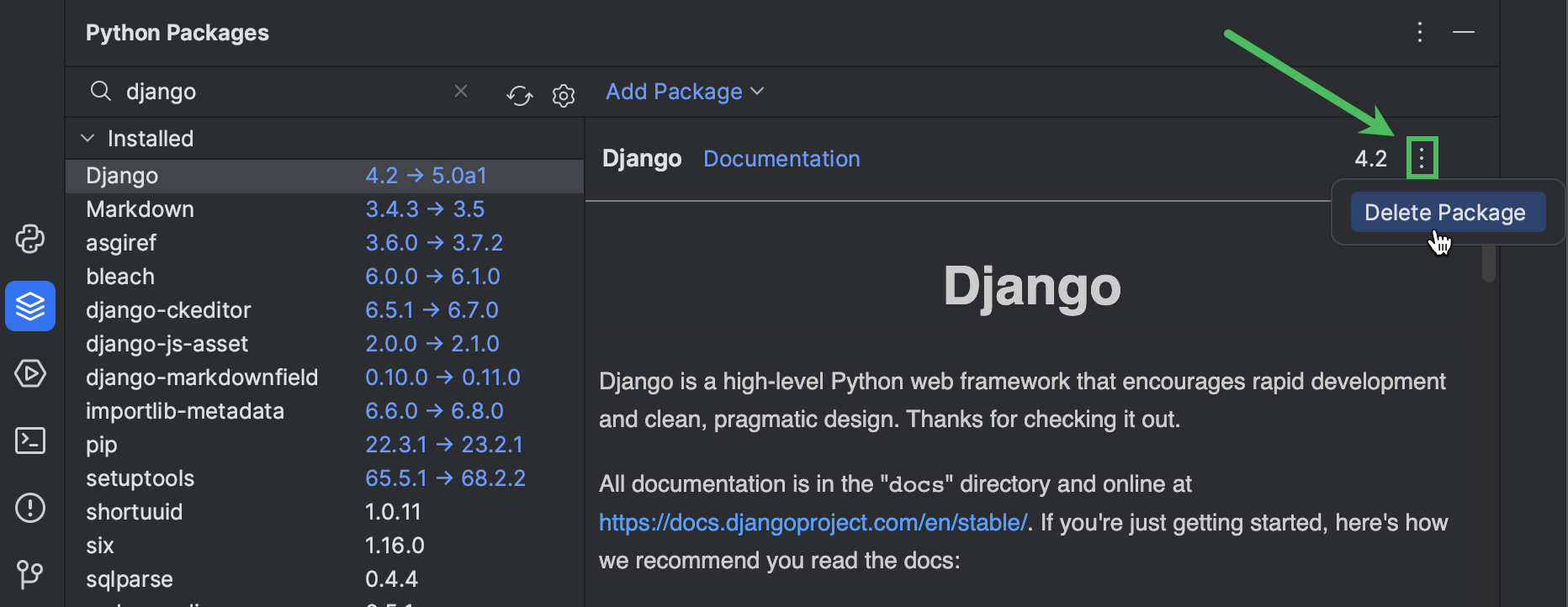Select the six package row
This screenshot has height=607, width=1568.
coord(325,546)
